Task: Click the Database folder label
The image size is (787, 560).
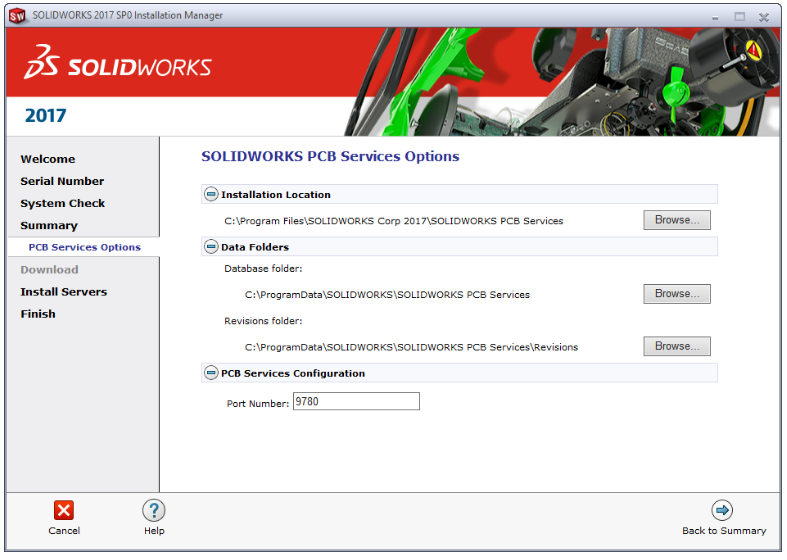Action: click(263, 269)
